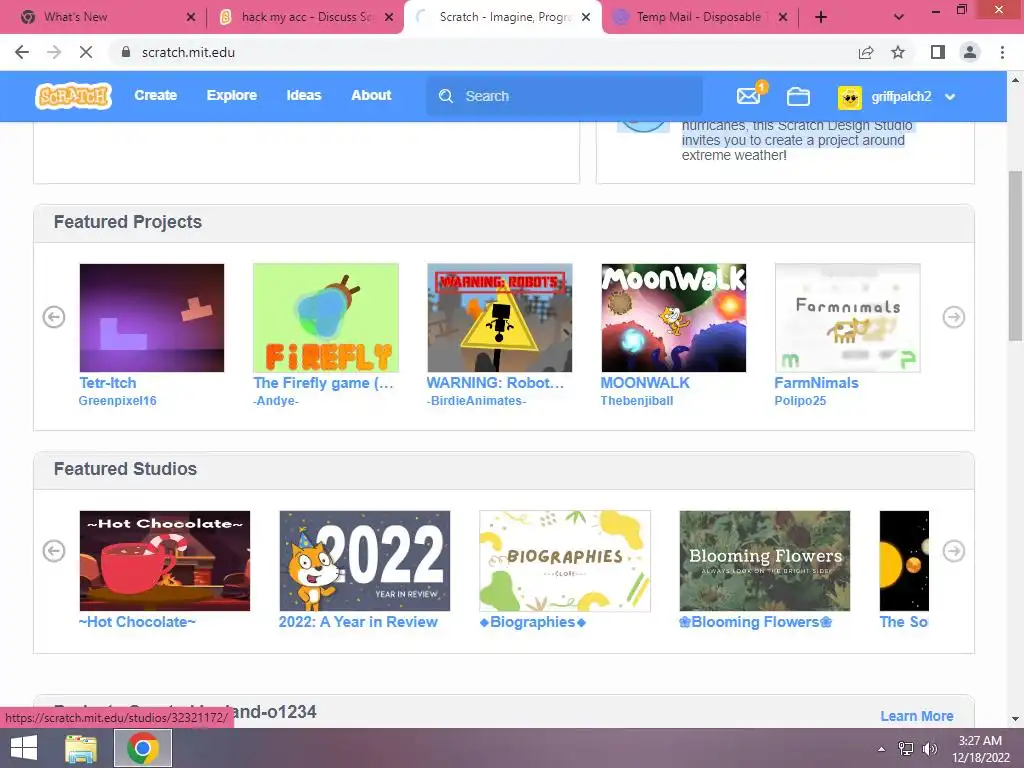Open Windows Start button
Screen dimensions: 1024x768
[x=24, y=748]
